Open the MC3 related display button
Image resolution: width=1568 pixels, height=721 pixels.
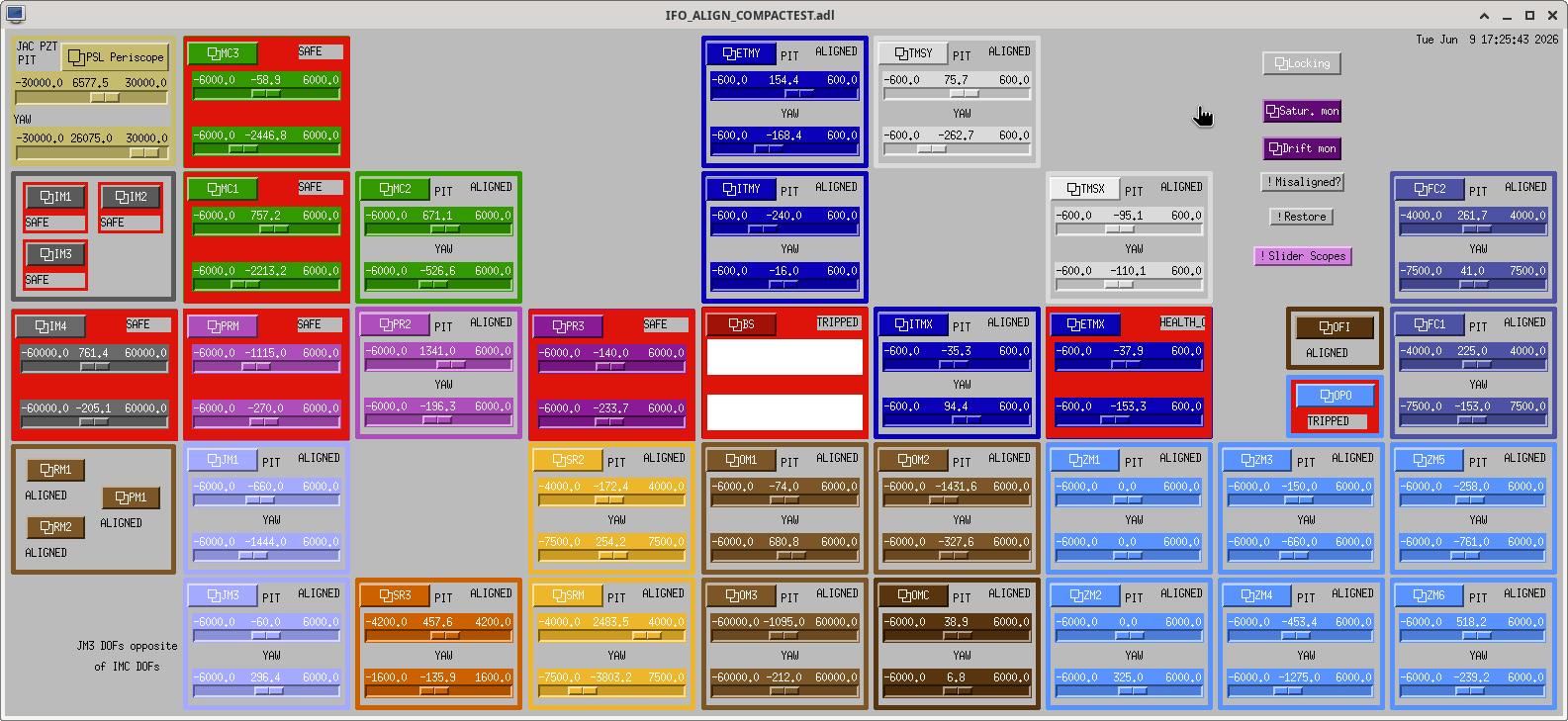[x=223, y=53]
